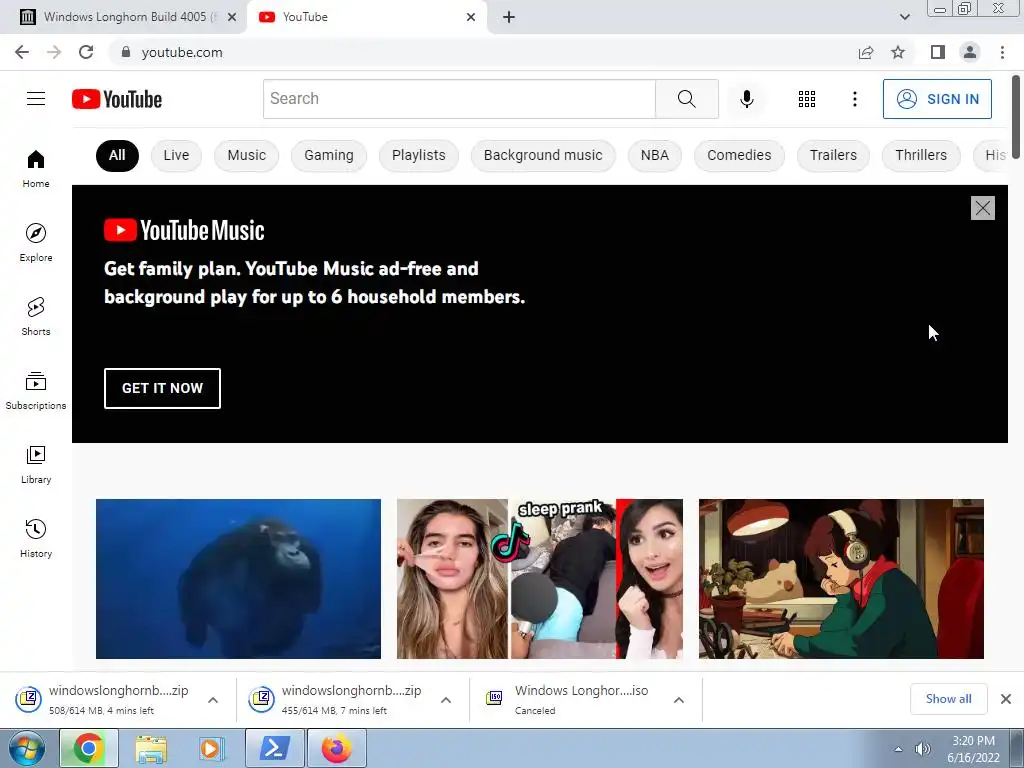
Task: Focus the YouTube search field
Action: [460, 99]
